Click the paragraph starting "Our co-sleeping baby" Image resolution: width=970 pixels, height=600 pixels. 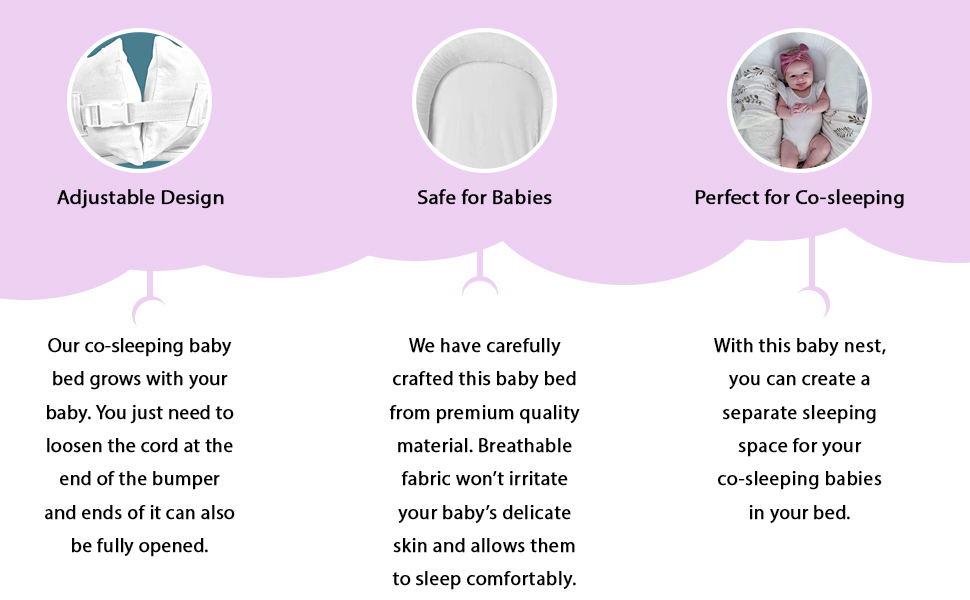(139, 445)
